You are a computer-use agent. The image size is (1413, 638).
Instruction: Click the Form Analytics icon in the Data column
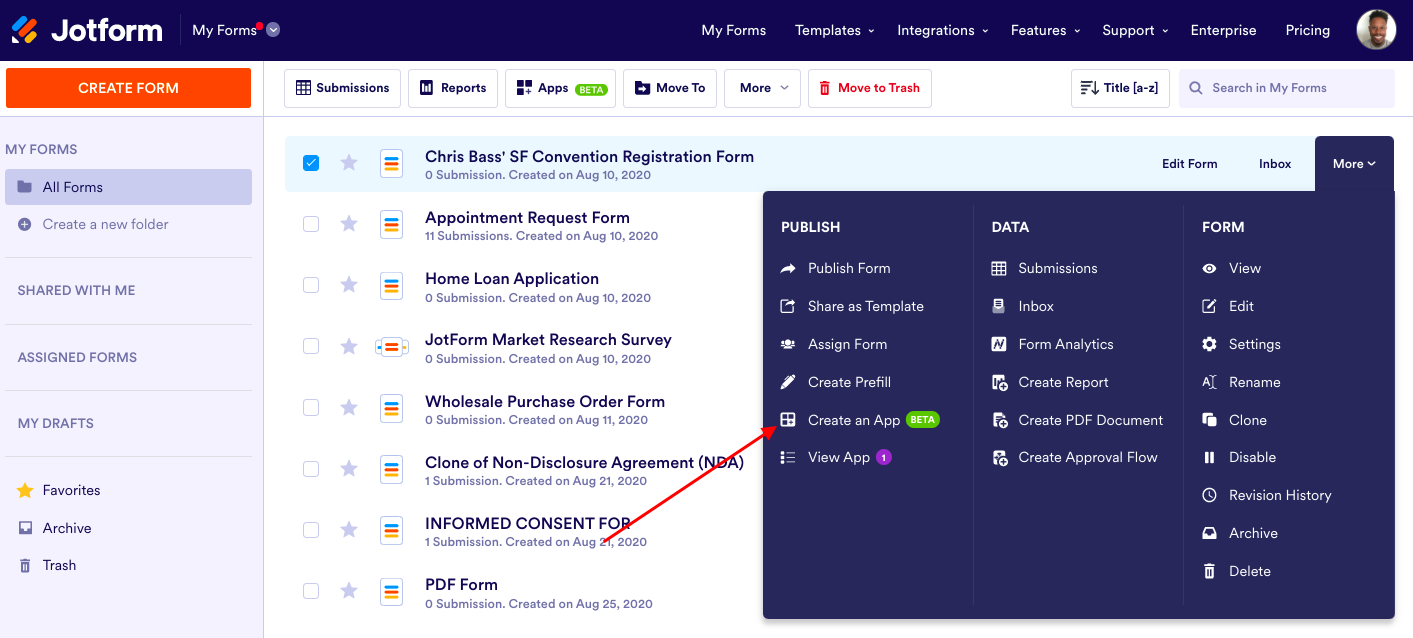tap(999, 344)
